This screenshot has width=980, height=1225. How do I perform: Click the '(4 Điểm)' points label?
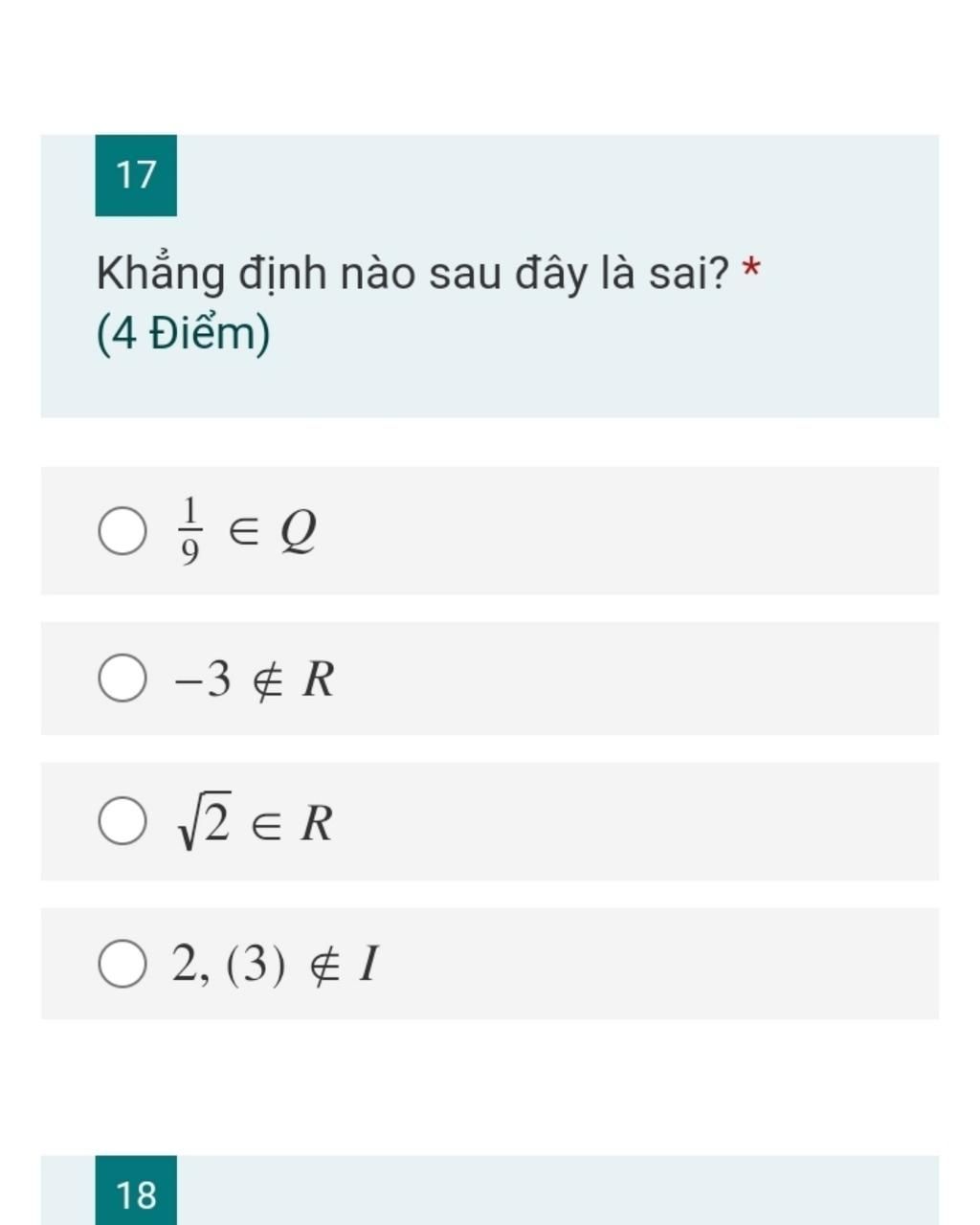(x=183, y=334)
